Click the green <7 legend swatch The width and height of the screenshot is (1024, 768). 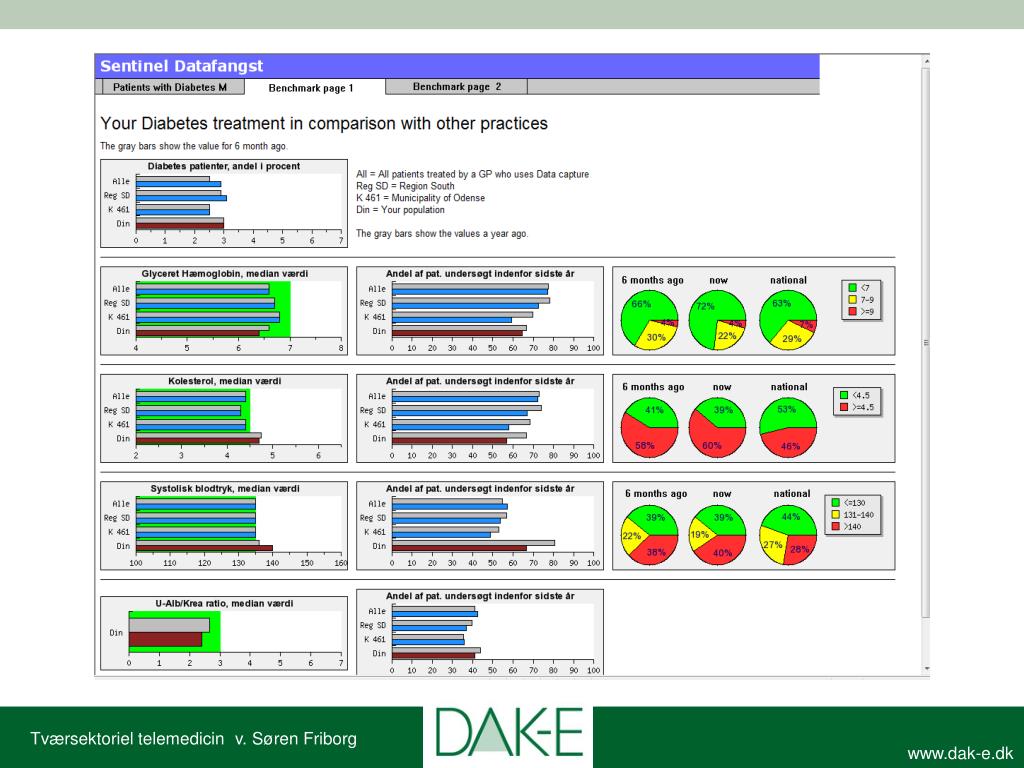coord(852,287)
